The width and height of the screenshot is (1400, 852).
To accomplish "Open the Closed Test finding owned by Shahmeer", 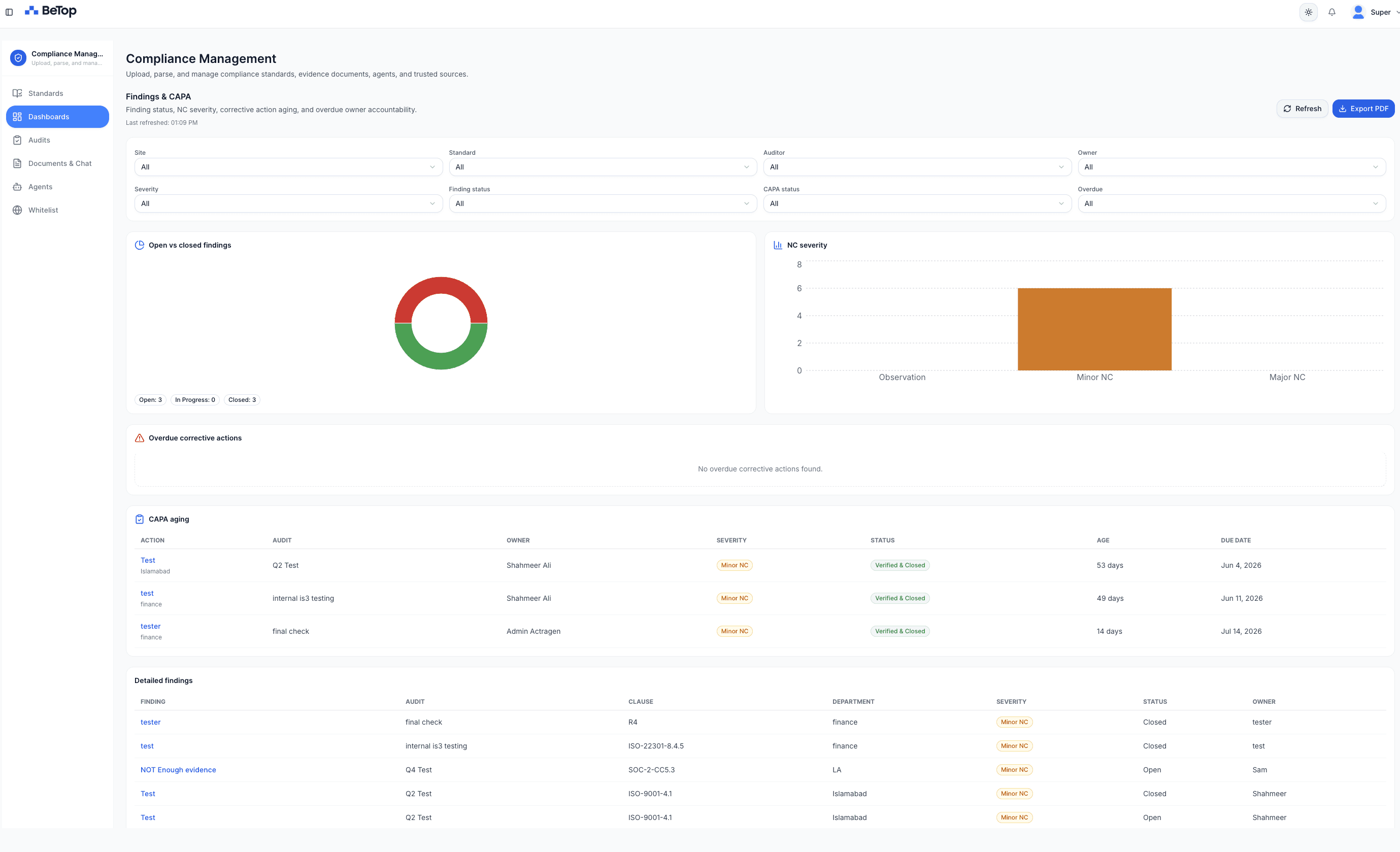I will (x=148, y=794).
